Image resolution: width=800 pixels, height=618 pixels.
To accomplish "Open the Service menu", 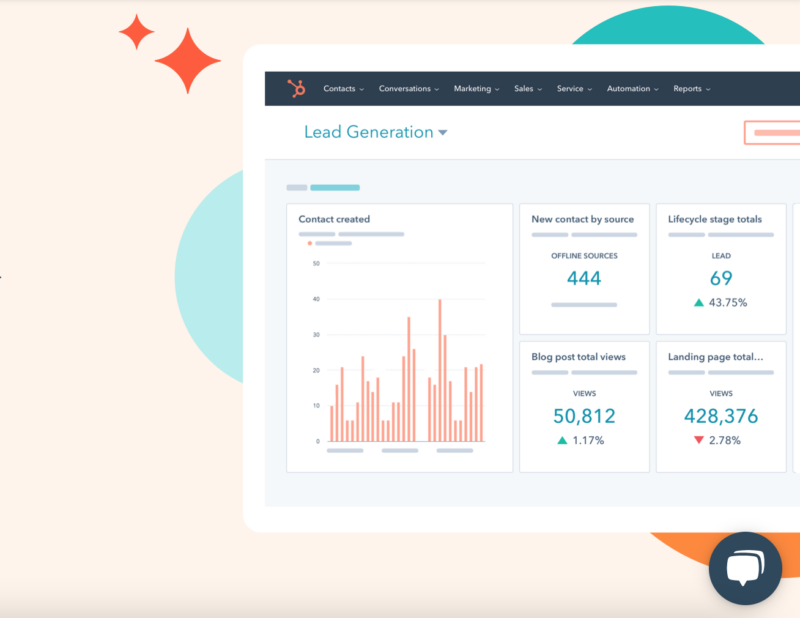I will tap(574, 89).
